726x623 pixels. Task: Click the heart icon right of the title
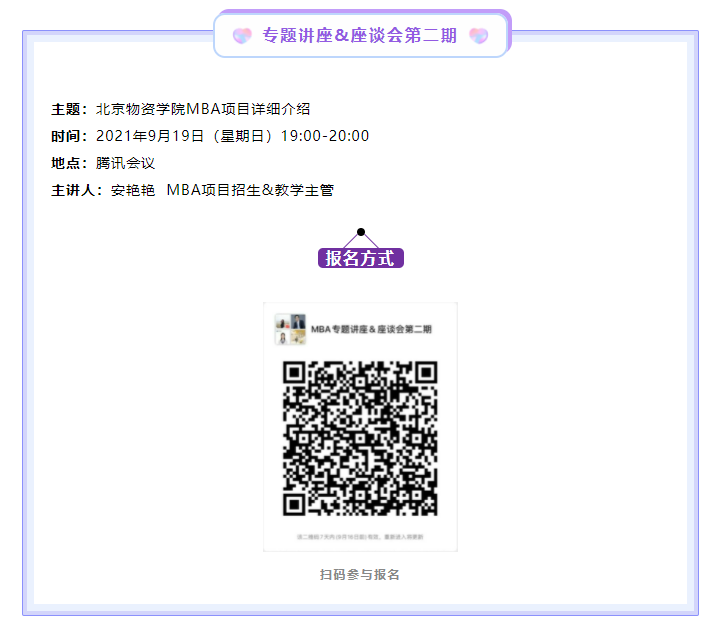coord(478,36)
